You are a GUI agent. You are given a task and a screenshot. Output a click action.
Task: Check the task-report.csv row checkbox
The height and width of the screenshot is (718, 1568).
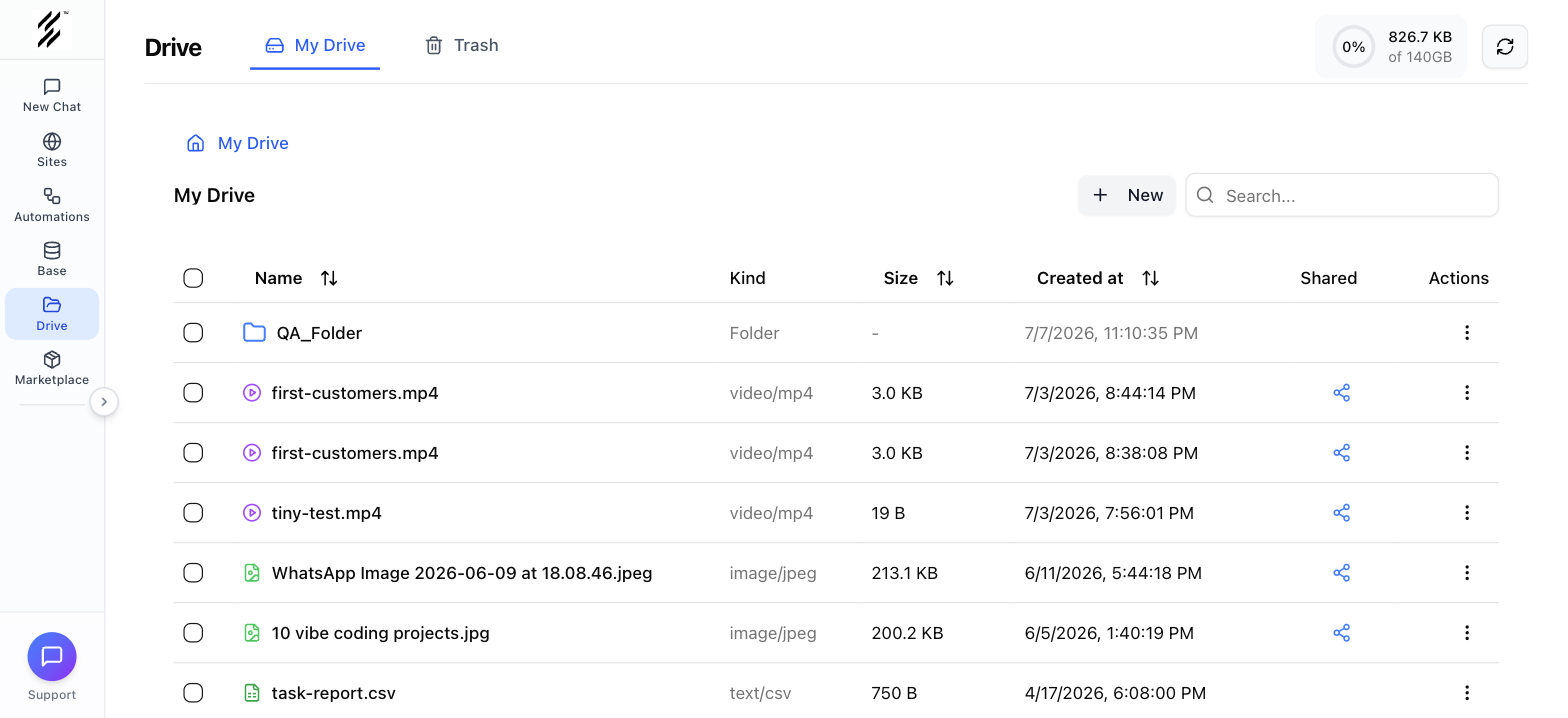pos(193,693)
